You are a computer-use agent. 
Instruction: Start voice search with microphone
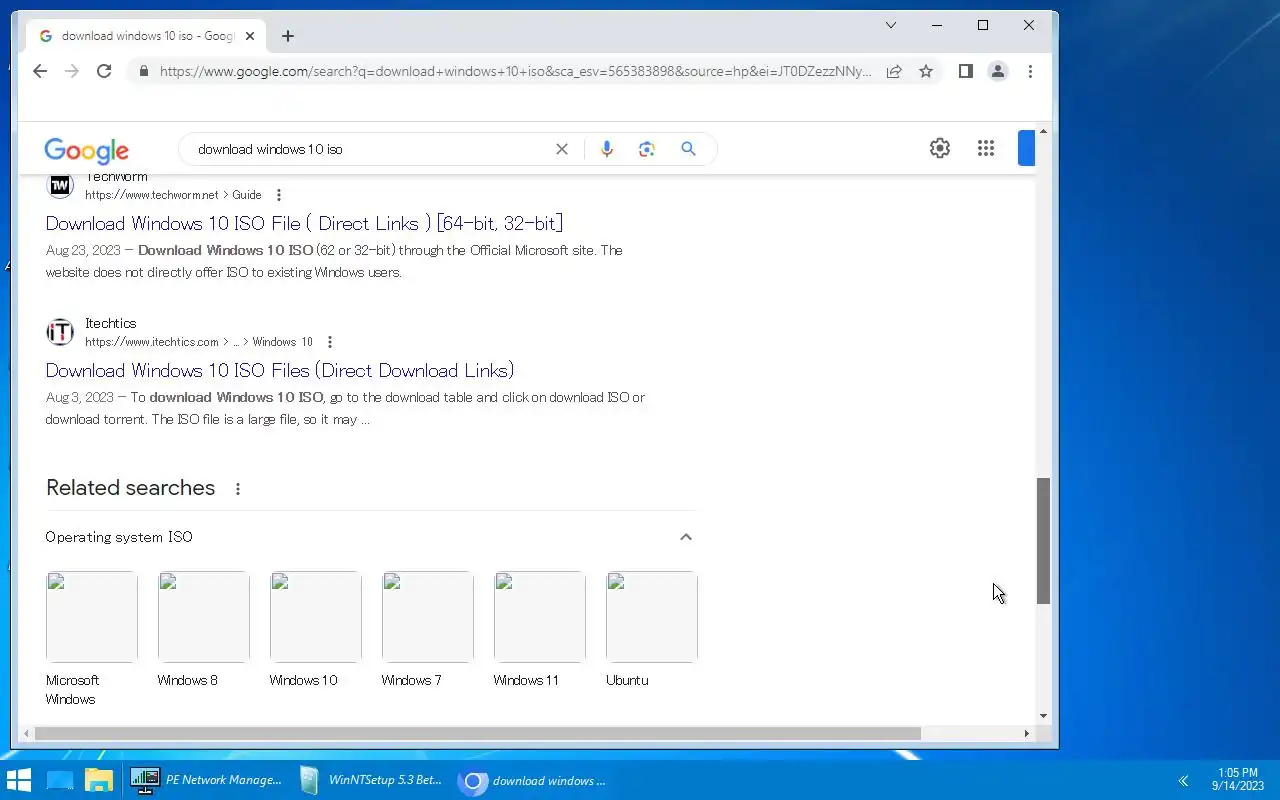tap(606, 149)
